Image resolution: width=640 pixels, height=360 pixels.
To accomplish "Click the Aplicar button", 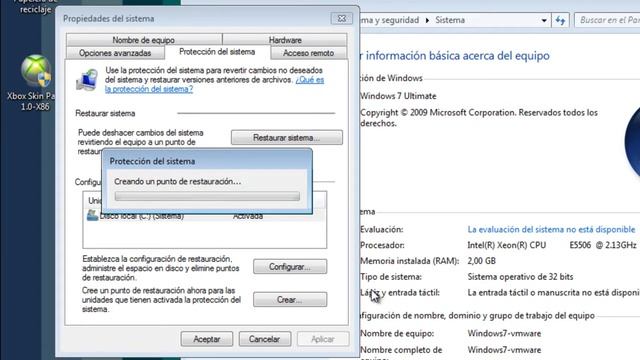I will pos(323,339).
